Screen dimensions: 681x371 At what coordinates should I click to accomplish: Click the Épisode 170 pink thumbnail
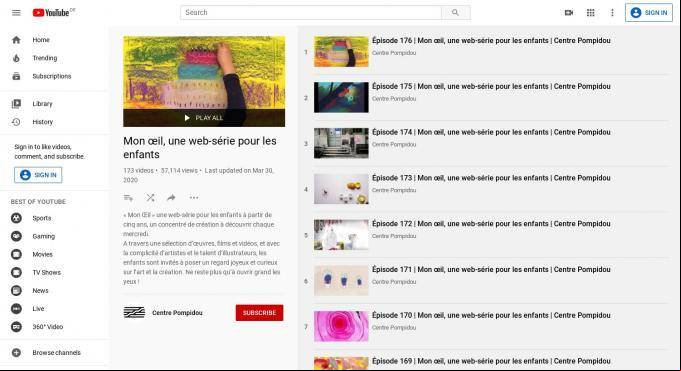341,326
